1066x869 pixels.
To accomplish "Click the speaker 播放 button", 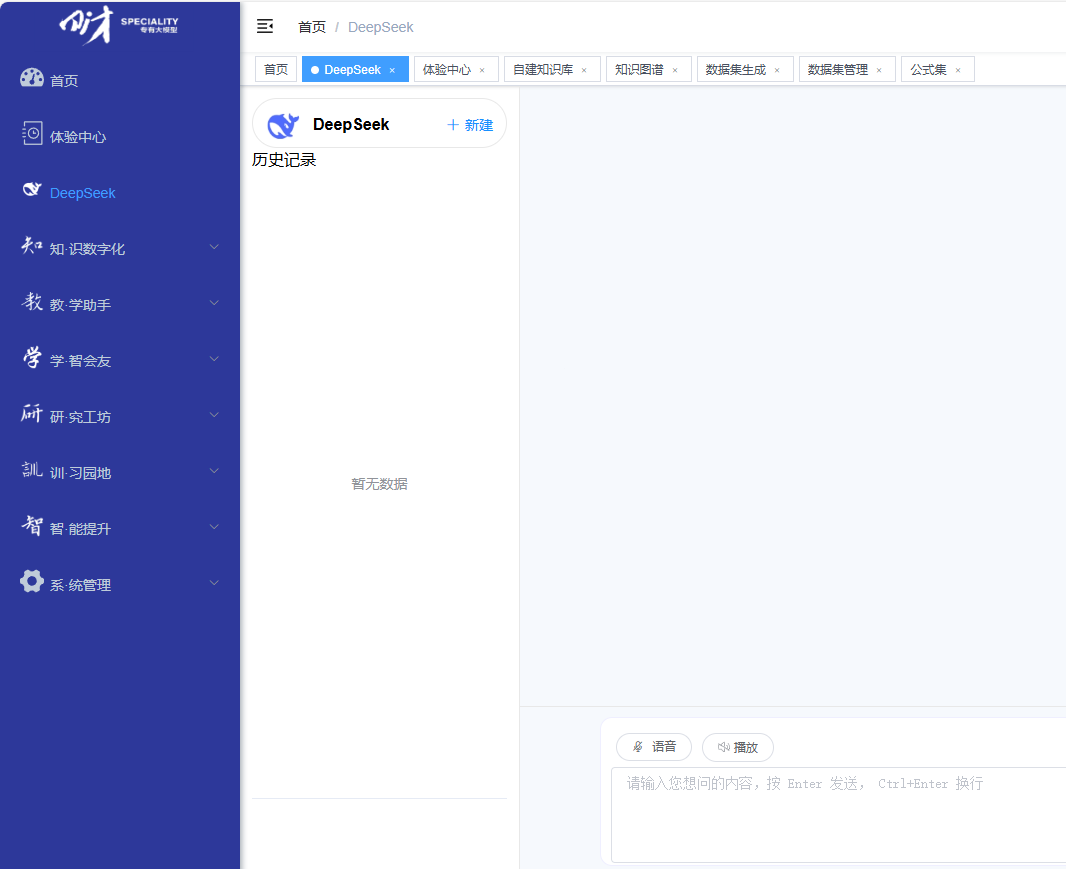I will [738, 747].
